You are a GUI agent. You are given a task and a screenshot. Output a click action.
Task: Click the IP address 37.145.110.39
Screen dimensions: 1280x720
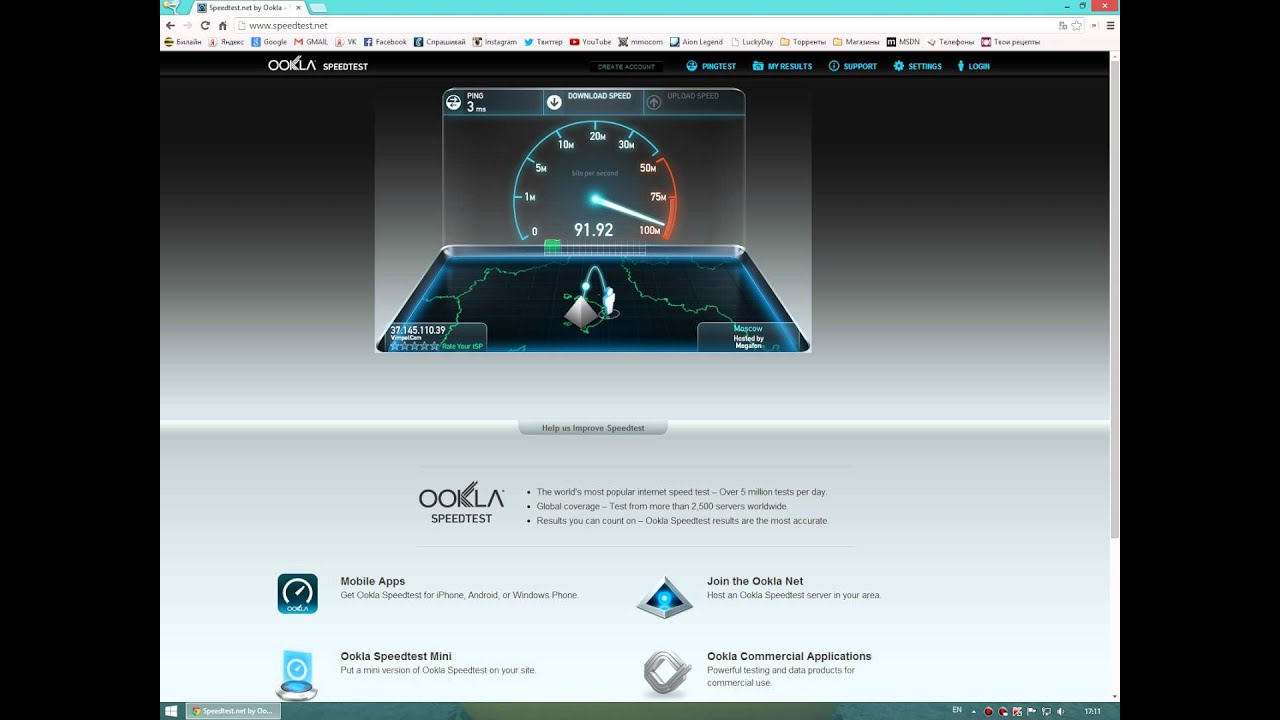(418, 330)
